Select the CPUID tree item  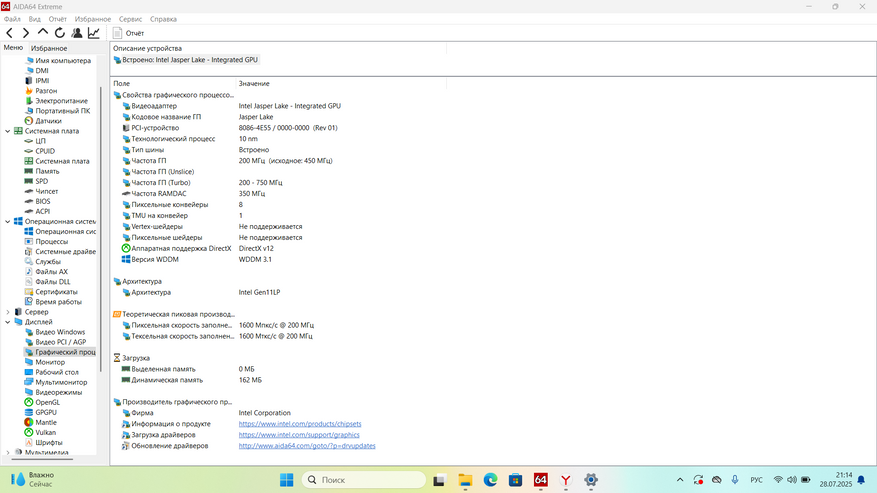(40, 151)
